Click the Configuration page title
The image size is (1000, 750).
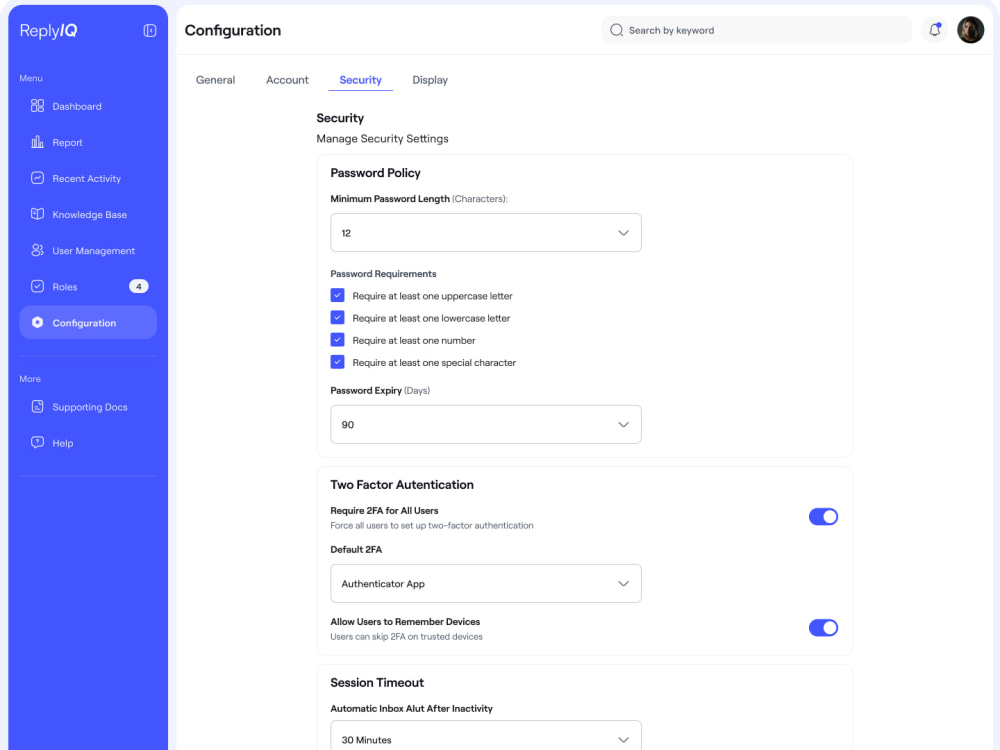click(233, 31)
